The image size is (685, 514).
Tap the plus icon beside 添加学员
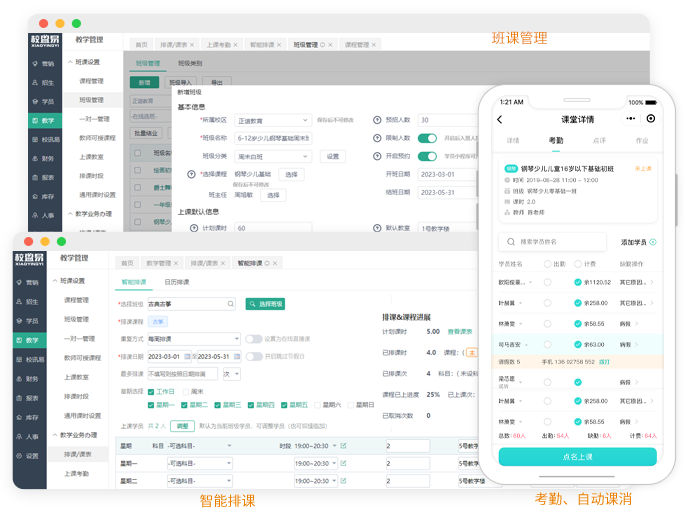coord(653,242)
